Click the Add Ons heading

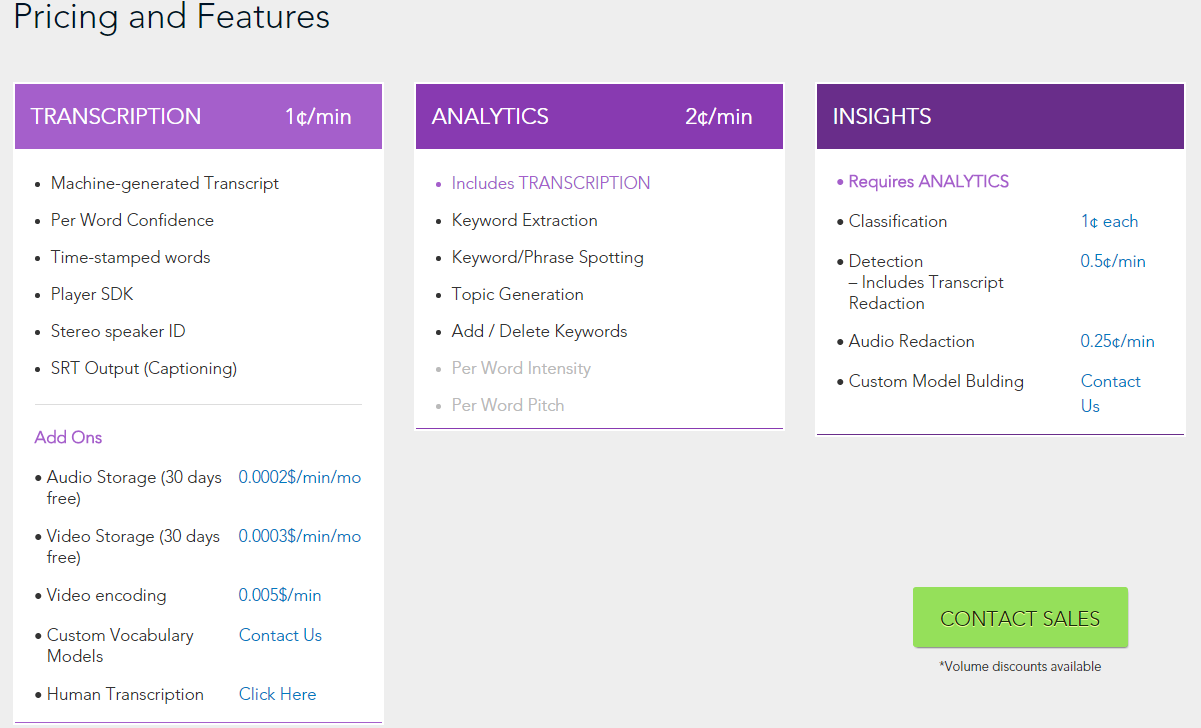(x=68, y=438)
